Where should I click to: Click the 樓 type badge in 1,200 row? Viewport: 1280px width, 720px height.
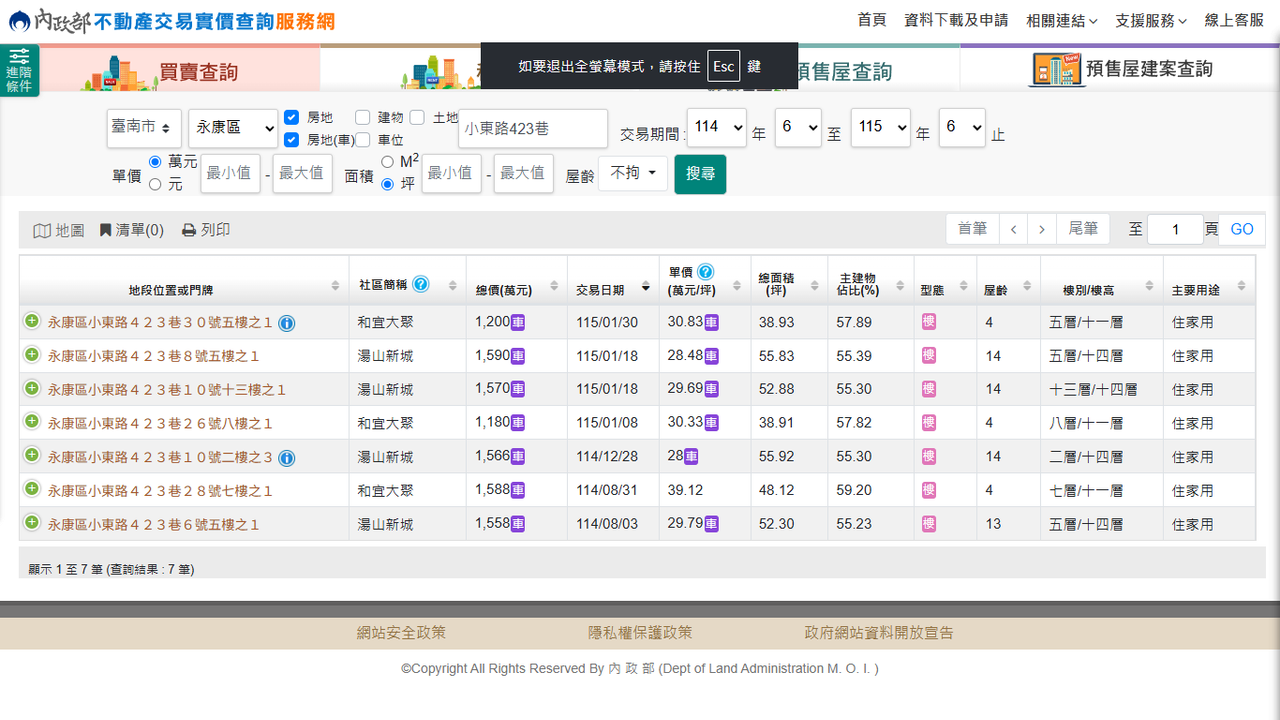click(929, 322)
